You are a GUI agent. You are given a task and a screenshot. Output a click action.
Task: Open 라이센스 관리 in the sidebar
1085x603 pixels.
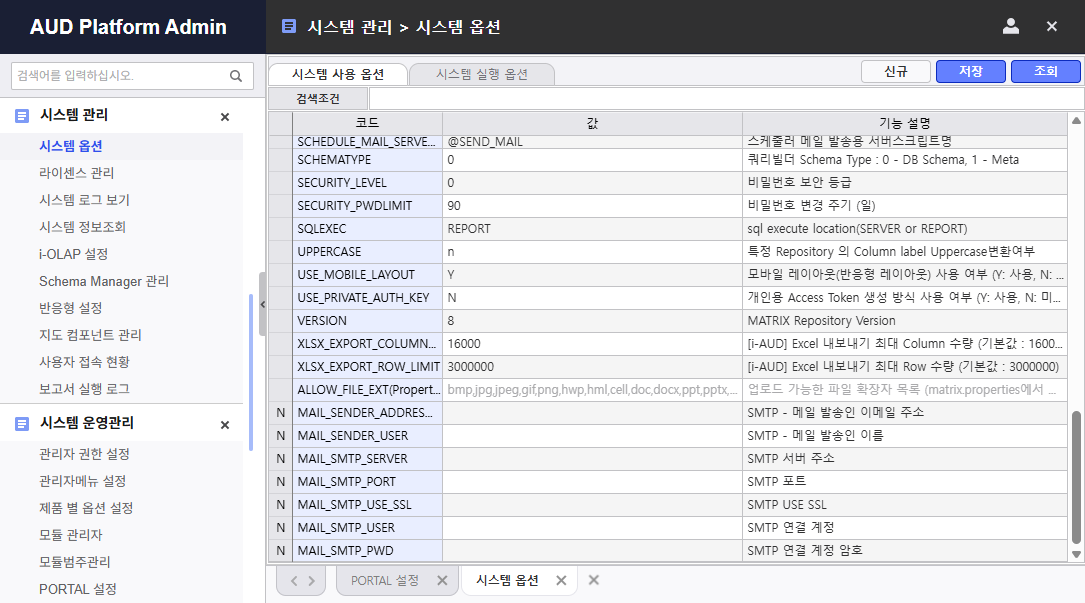click(77, 173)
